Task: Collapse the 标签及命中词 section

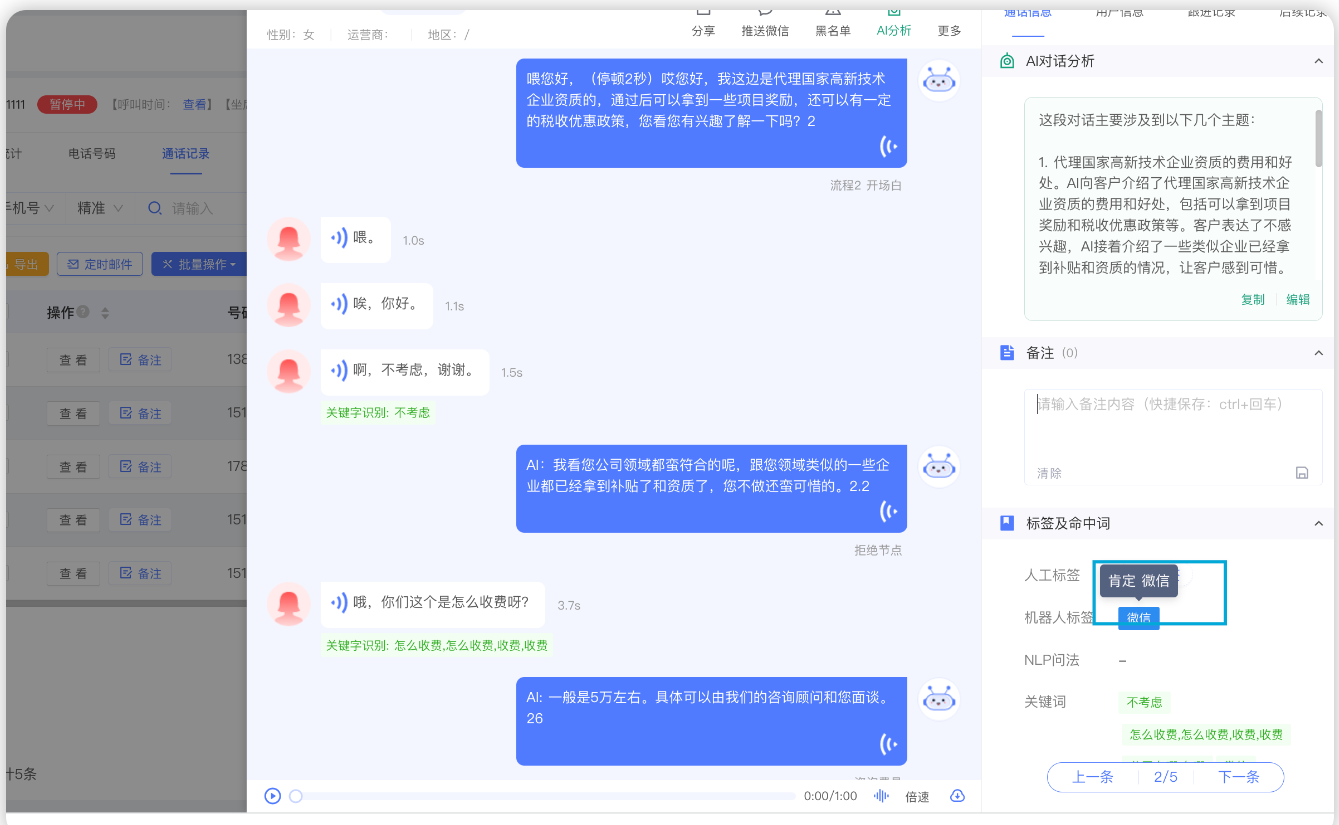Action: (1318, 523)
